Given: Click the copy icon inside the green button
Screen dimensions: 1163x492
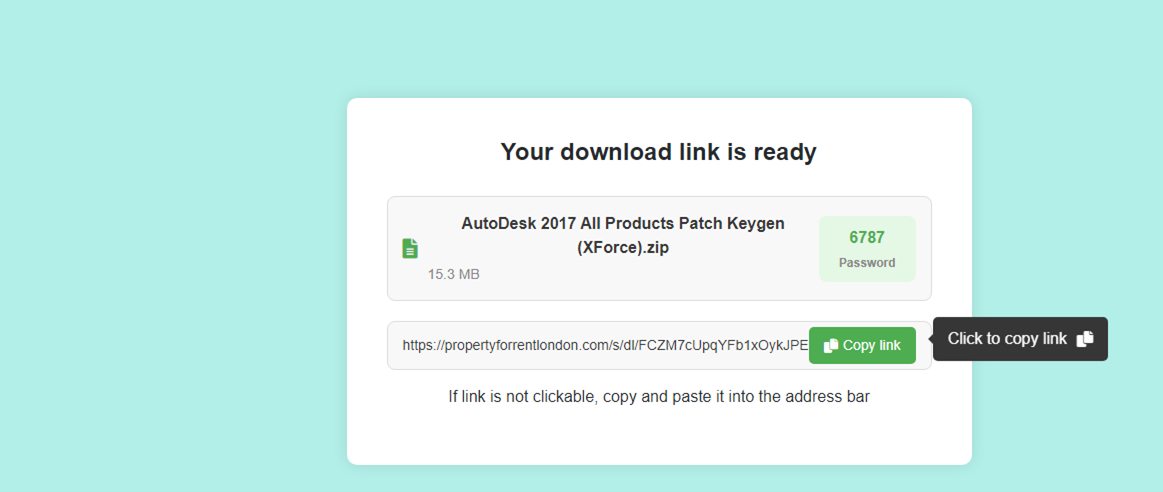Looking at the screenshot, I should coord(831,346).
